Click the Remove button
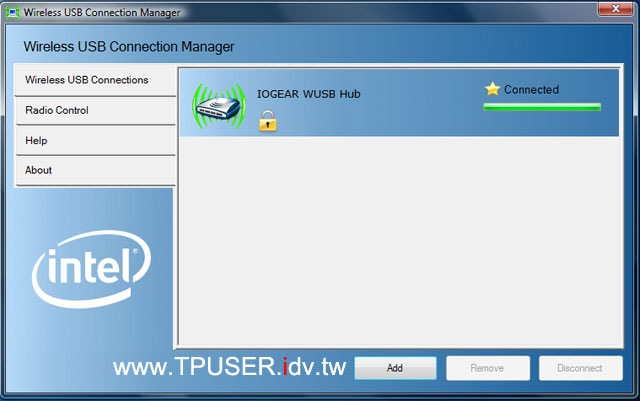Image resolution: width=640 pixels, height=401 pixels. [x=488, y=368]
